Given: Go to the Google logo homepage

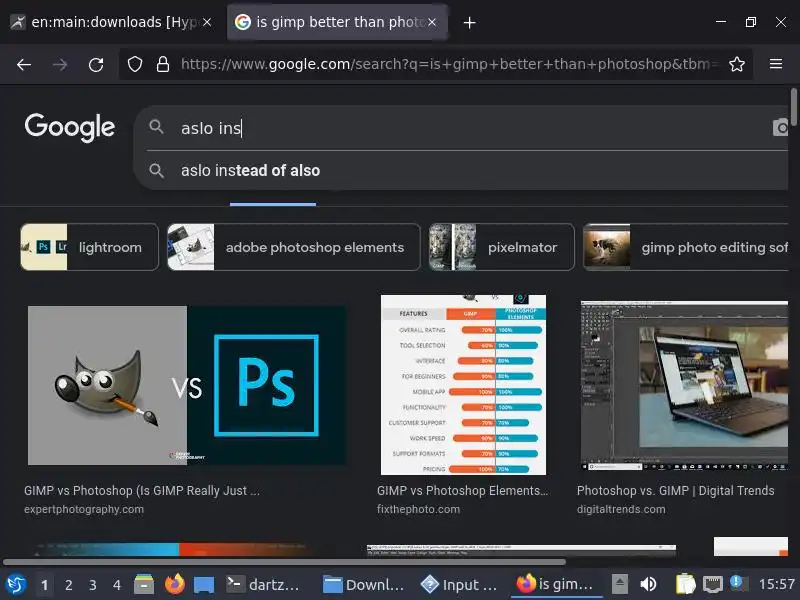Looking at the screenshot, I should point(70,127).
